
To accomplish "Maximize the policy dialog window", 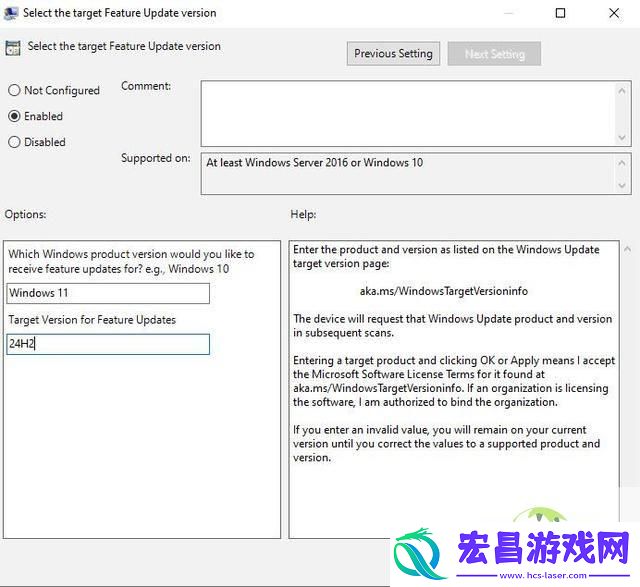I will [560, 13].
